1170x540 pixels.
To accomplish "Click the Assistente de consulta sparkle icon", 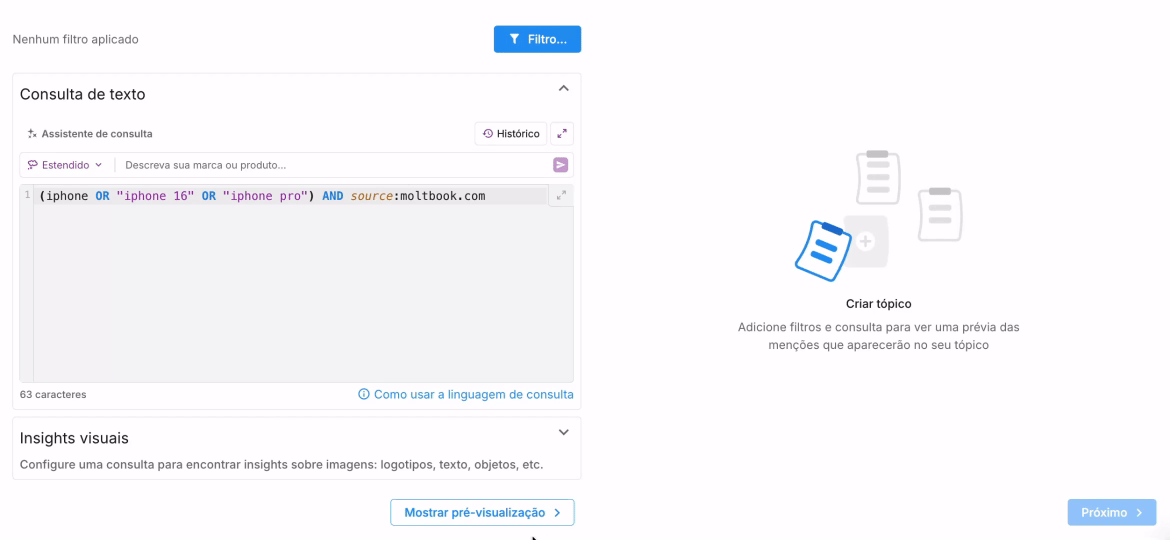I will [31, 134].
